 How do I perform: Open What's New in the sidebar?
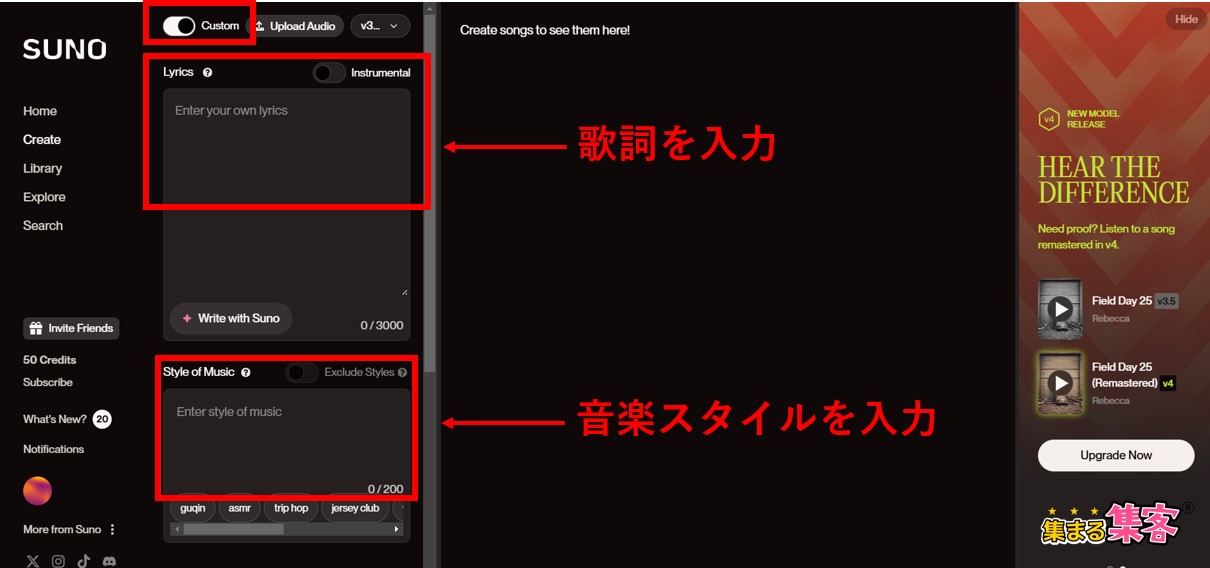55,419
